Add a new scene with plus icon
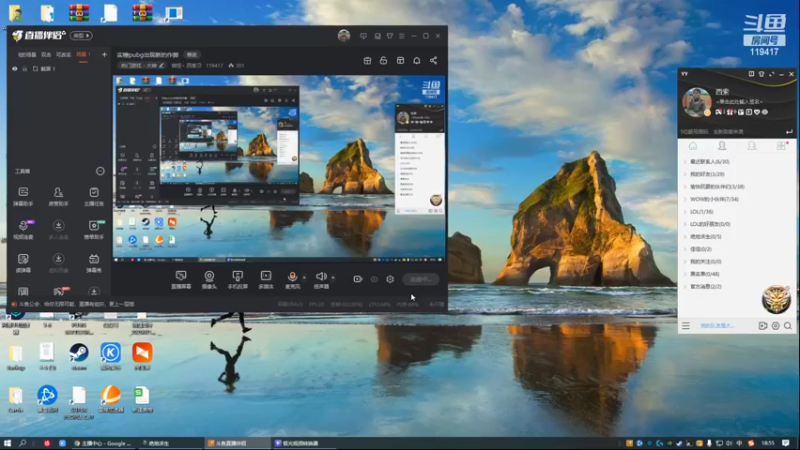The height and width of the screenshot is (450, 800). pyautogui.click(x=104, y=54)
